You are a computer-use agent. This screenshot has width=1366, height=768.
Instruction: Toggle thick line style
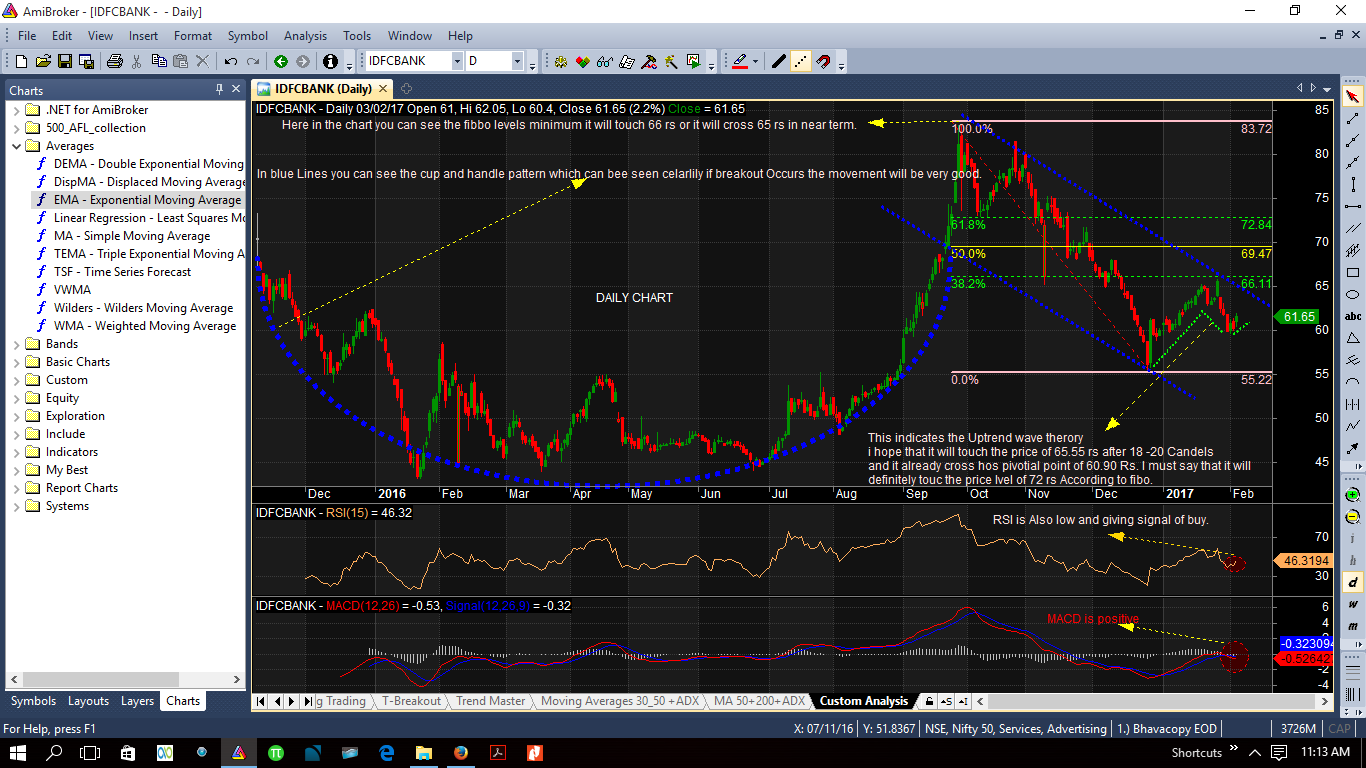(779, 61)
